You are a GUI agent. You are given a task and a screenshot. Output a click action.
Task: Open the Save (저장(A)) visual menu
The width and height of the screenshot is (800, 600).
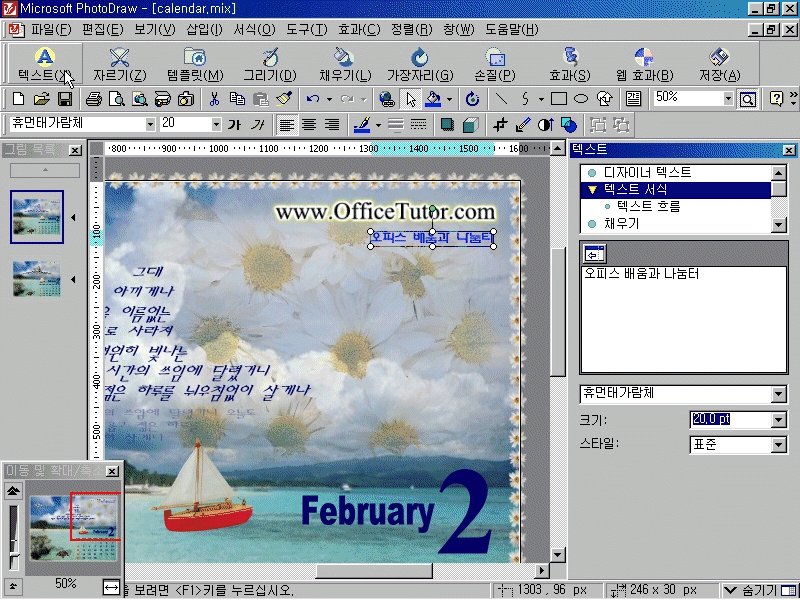point(719,64)
